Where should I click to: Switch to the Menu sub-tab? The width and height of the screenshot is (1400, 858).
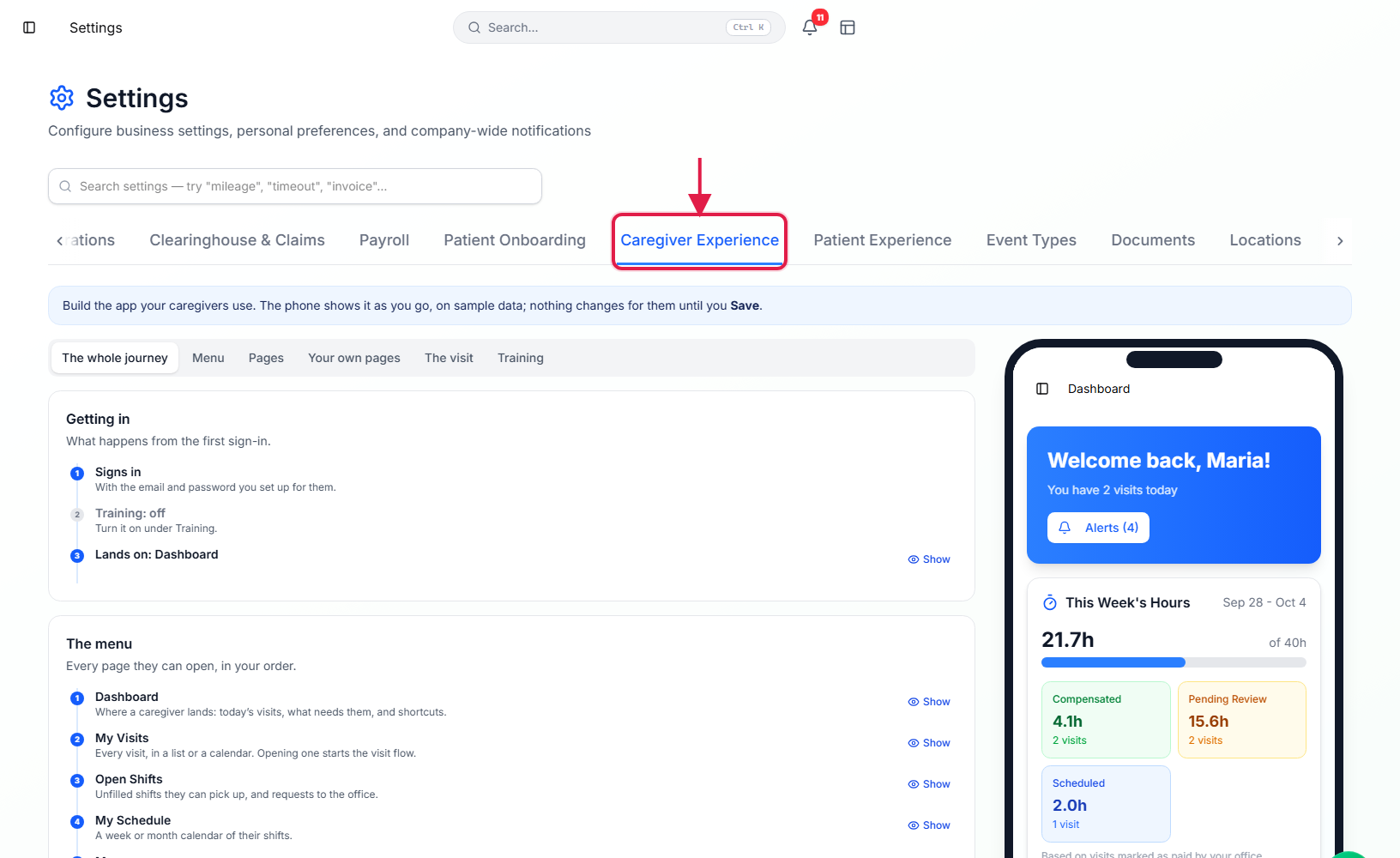point(208,358)
